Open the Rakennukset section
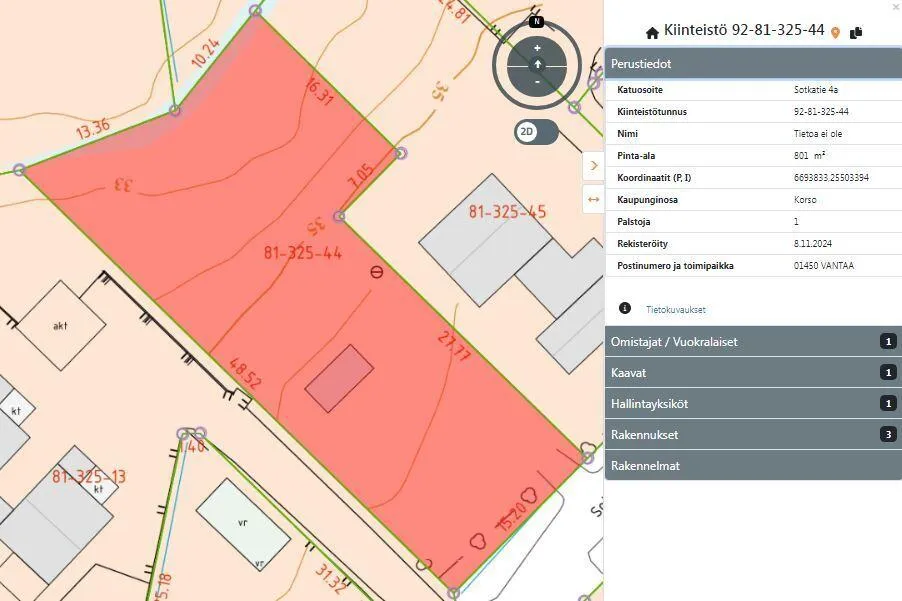902x601 pixels. pos(753,435)
